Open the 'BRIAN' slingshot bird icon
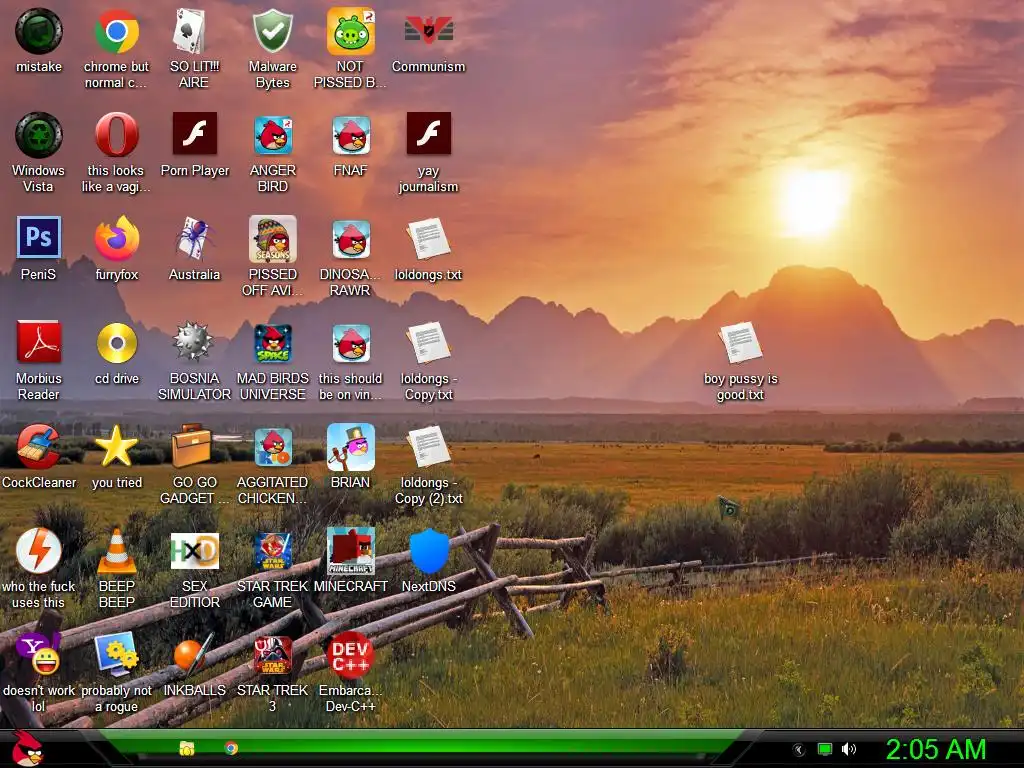 click(x=351, y=447)
